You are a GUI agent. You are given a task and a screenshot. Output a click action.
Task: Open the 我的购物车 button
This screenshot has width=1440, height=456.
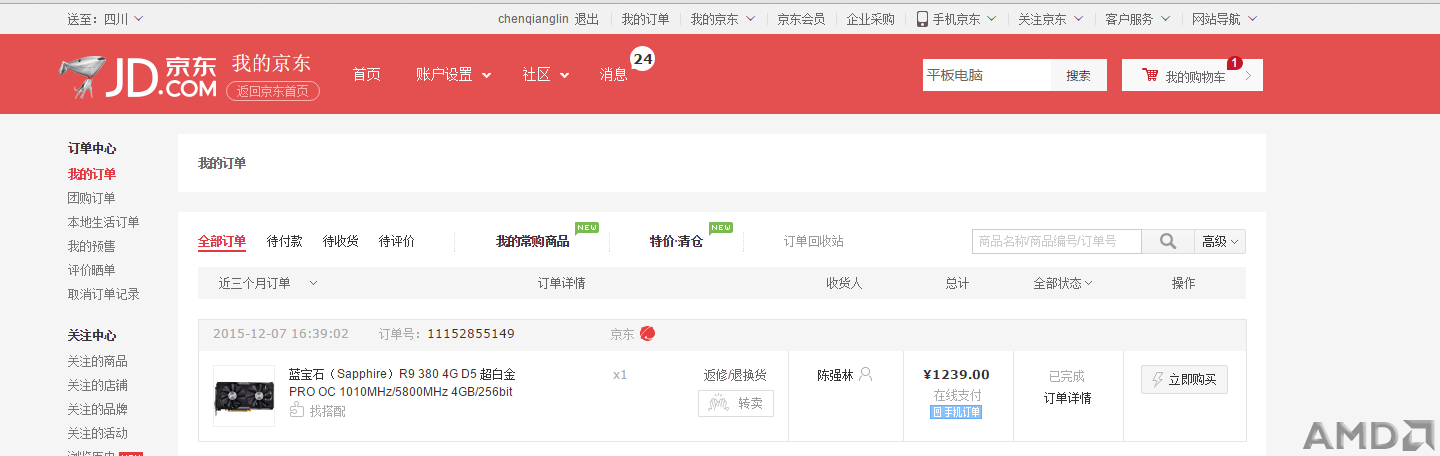pyautogui.click(x=1192, y=75)
